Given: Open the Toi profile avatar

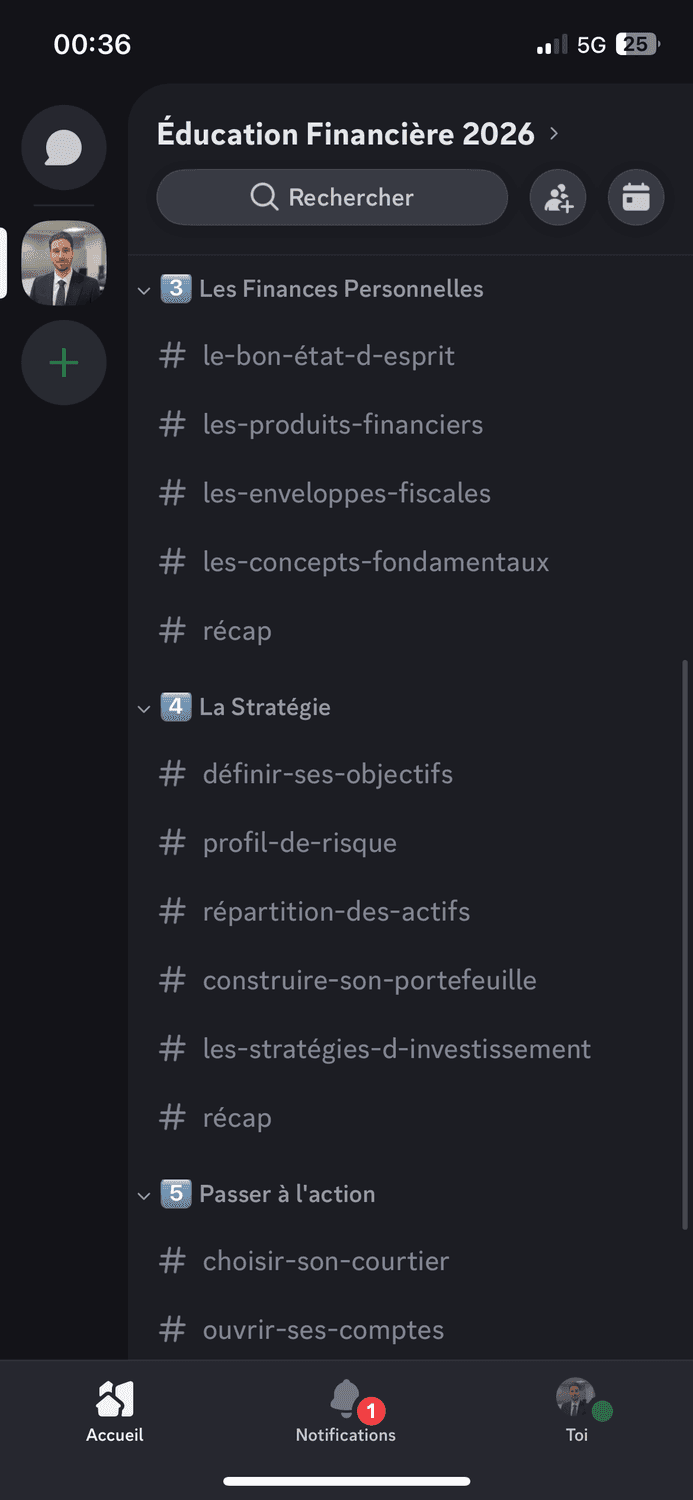Looking at the screenshot, I should click(x=576, y=1398).
